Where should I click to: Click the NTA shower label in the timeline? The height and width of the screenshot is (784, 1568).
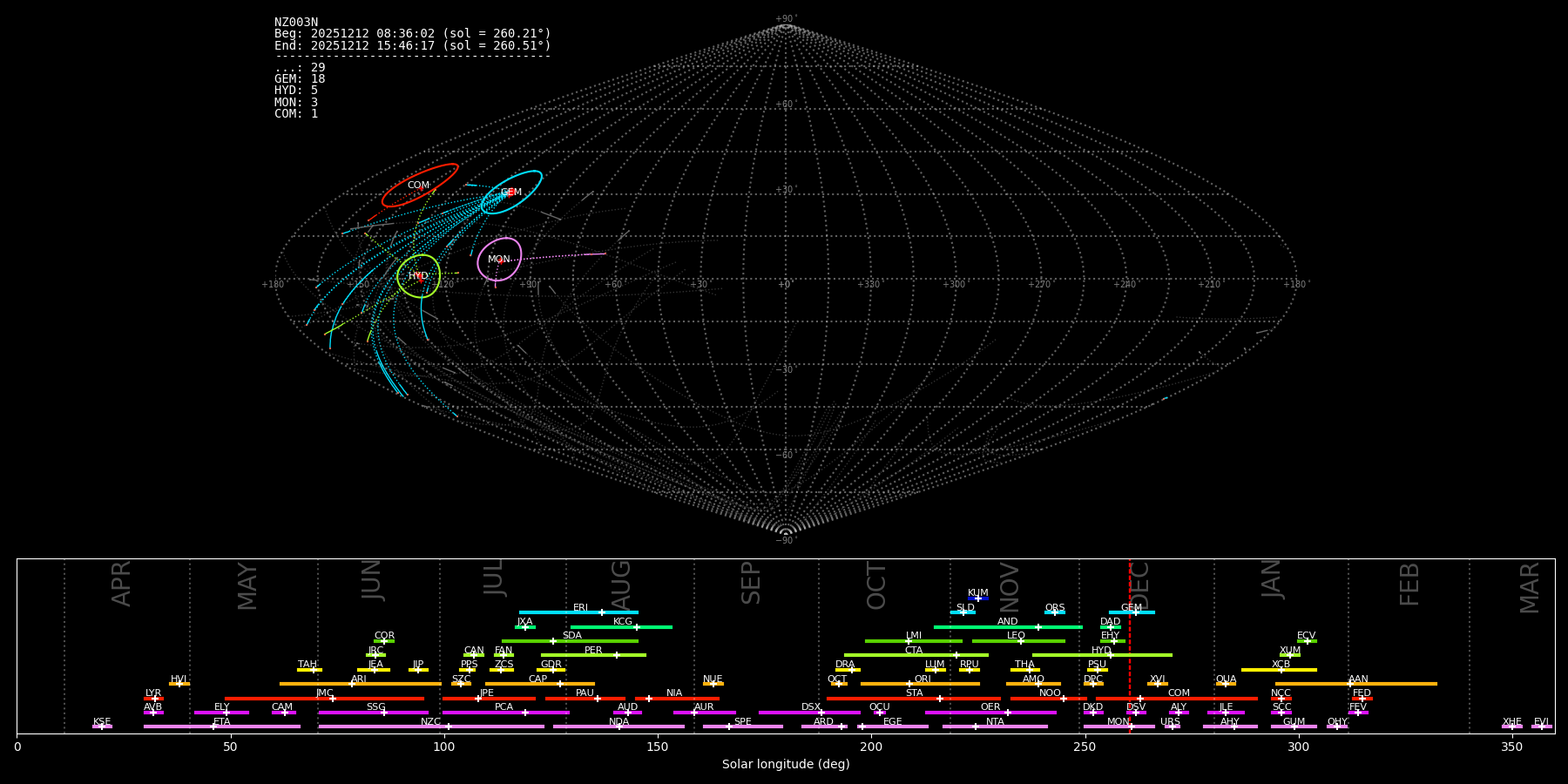pyautogui.click(x=995, y=722)
